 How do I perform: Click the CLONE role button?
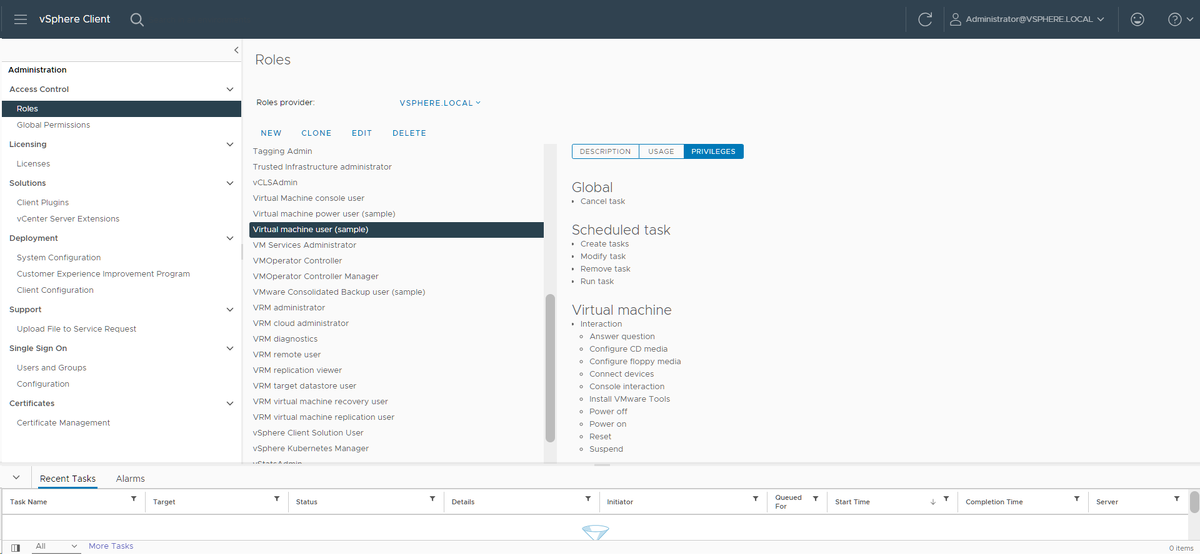(316, 133)
